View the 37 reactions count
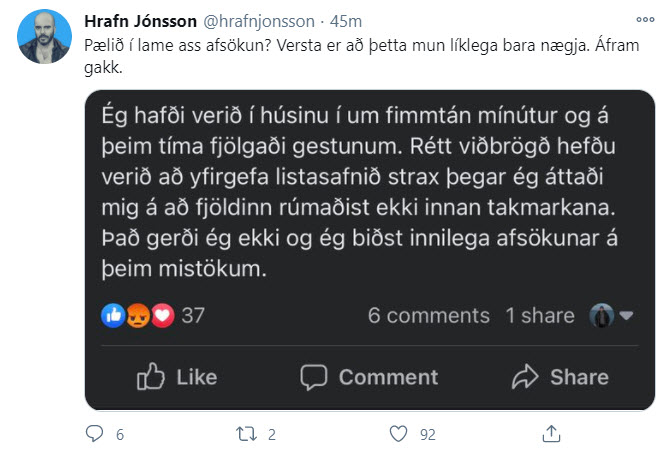The image size is (671, 453). 193,316
